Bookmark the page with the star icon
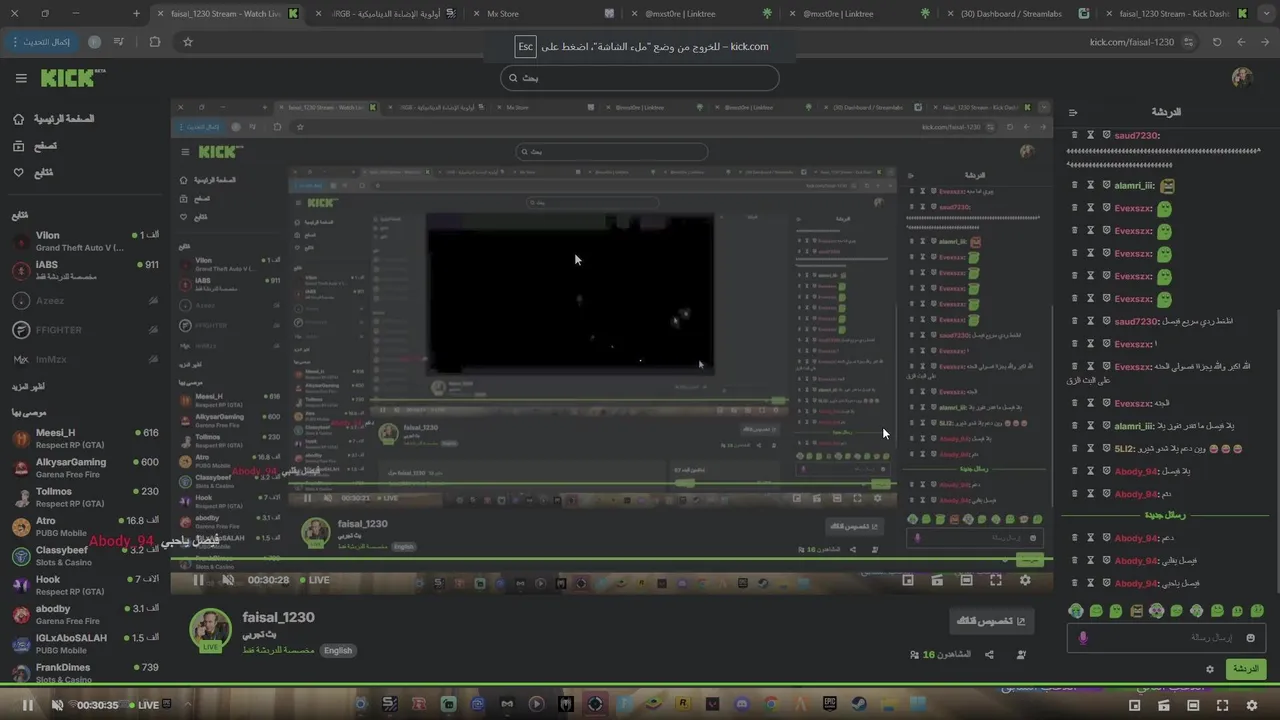 187,42
